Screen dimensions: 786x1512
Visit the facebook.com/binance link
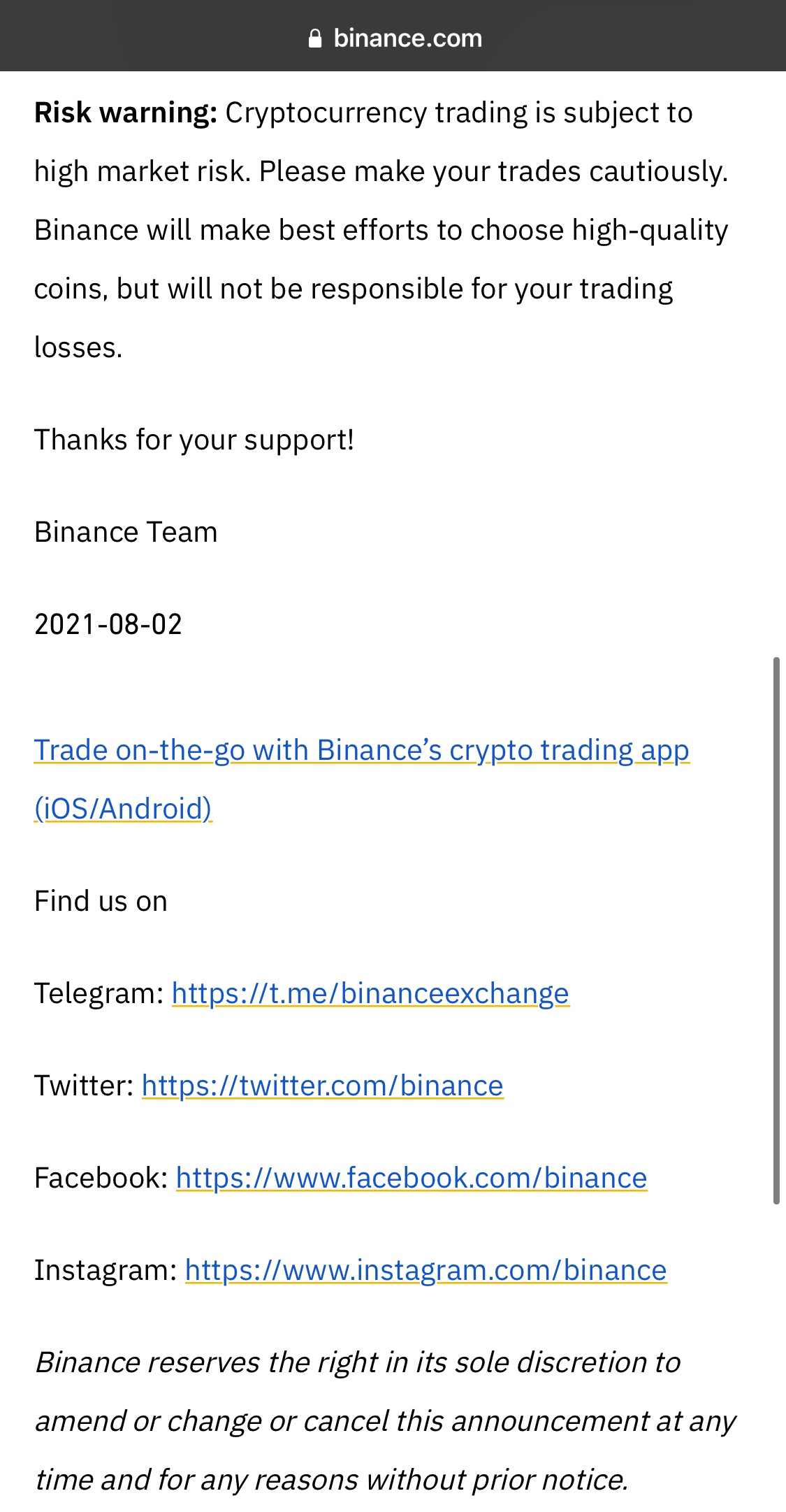coord(412,1178)
